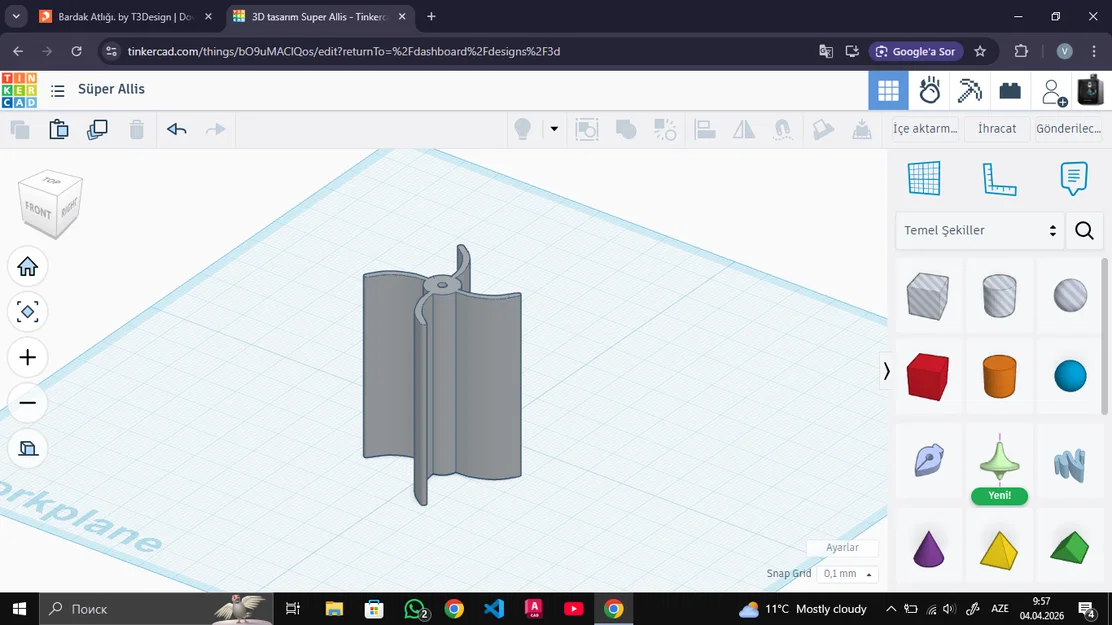Image resolution: width=1112 pixels, height=625 pixels.
Task: Toggle visibility of hidden objects with the bulb
Action: pos(521,130)
